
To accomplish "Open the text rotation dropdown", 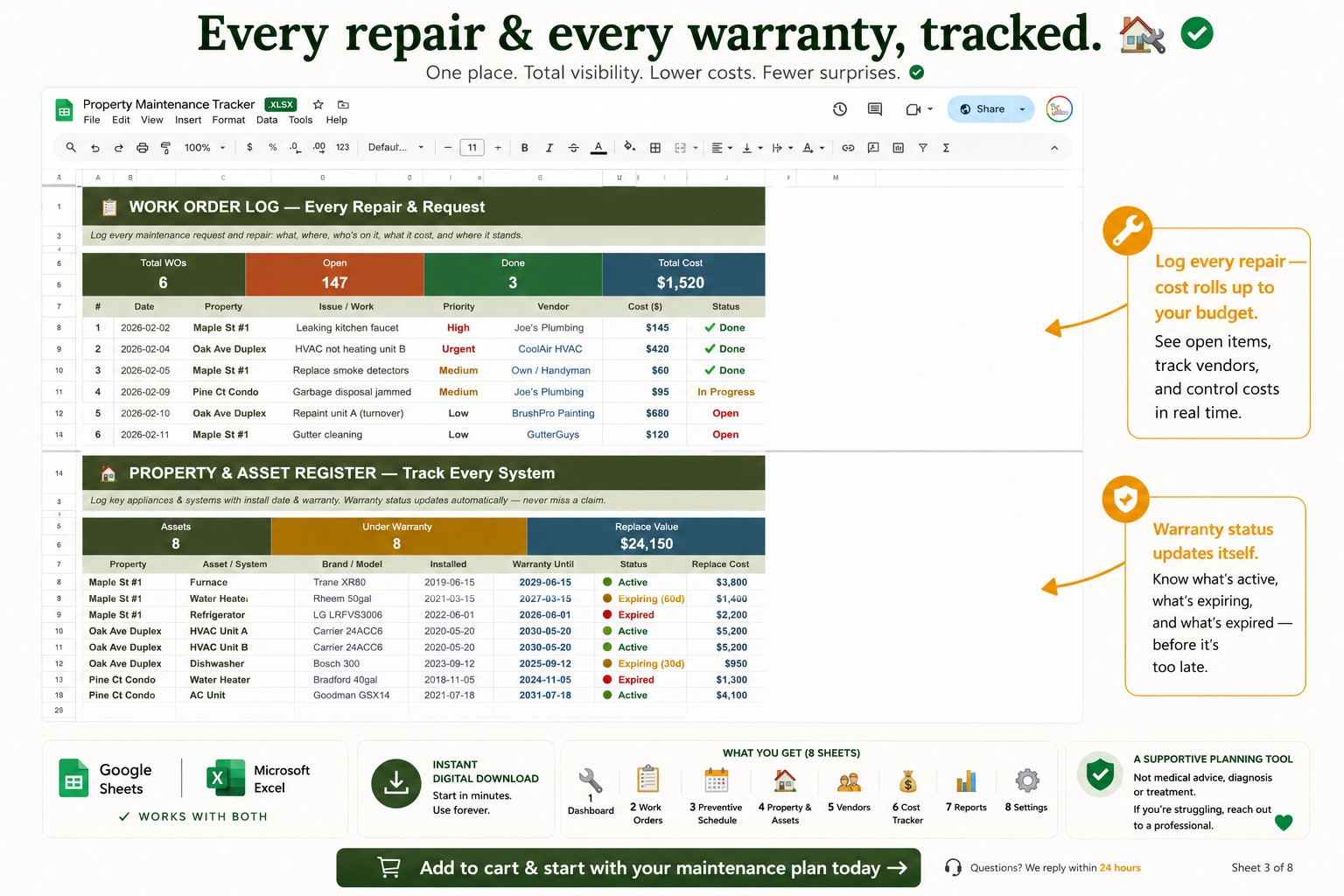I will [x=814, y=148].
